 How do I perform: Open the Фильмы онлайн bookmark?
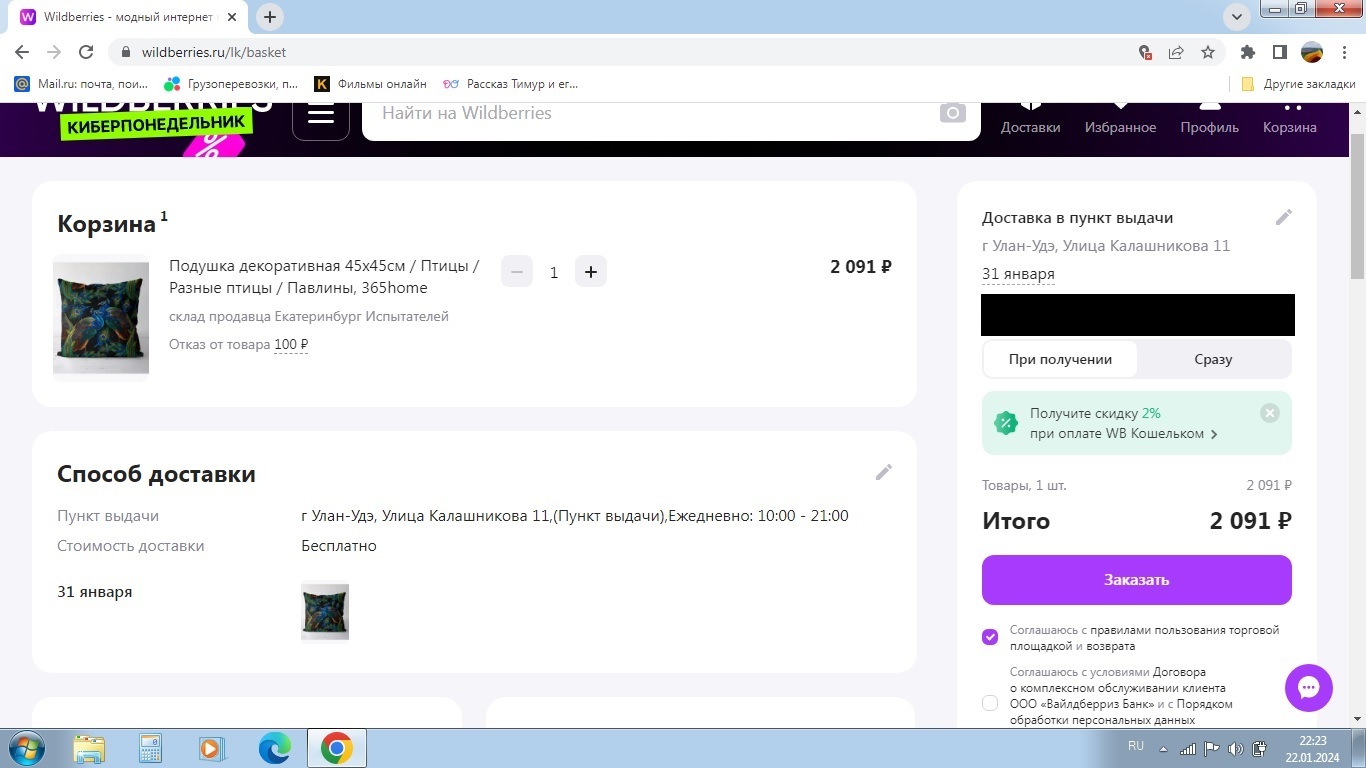[x=370, y=84]
